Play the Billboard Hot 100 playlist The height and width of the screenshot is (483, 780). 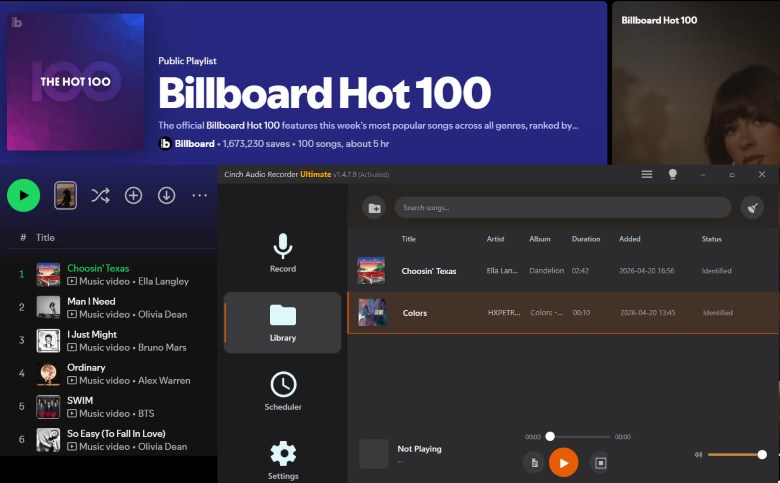click(23, 195)
